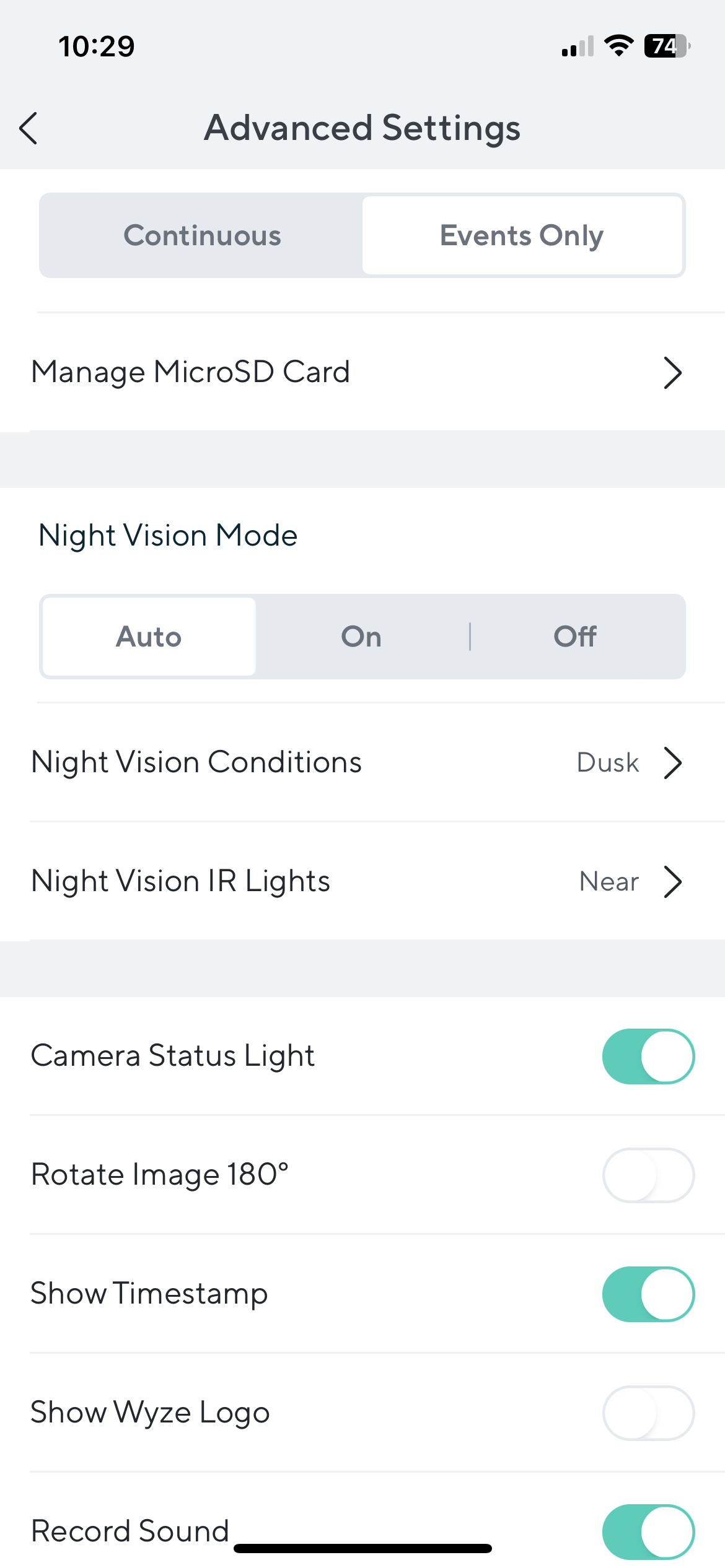The image size is (725, 1568).
Task: Enable Show Wyze Logo switch
Action: (648, 1413)
